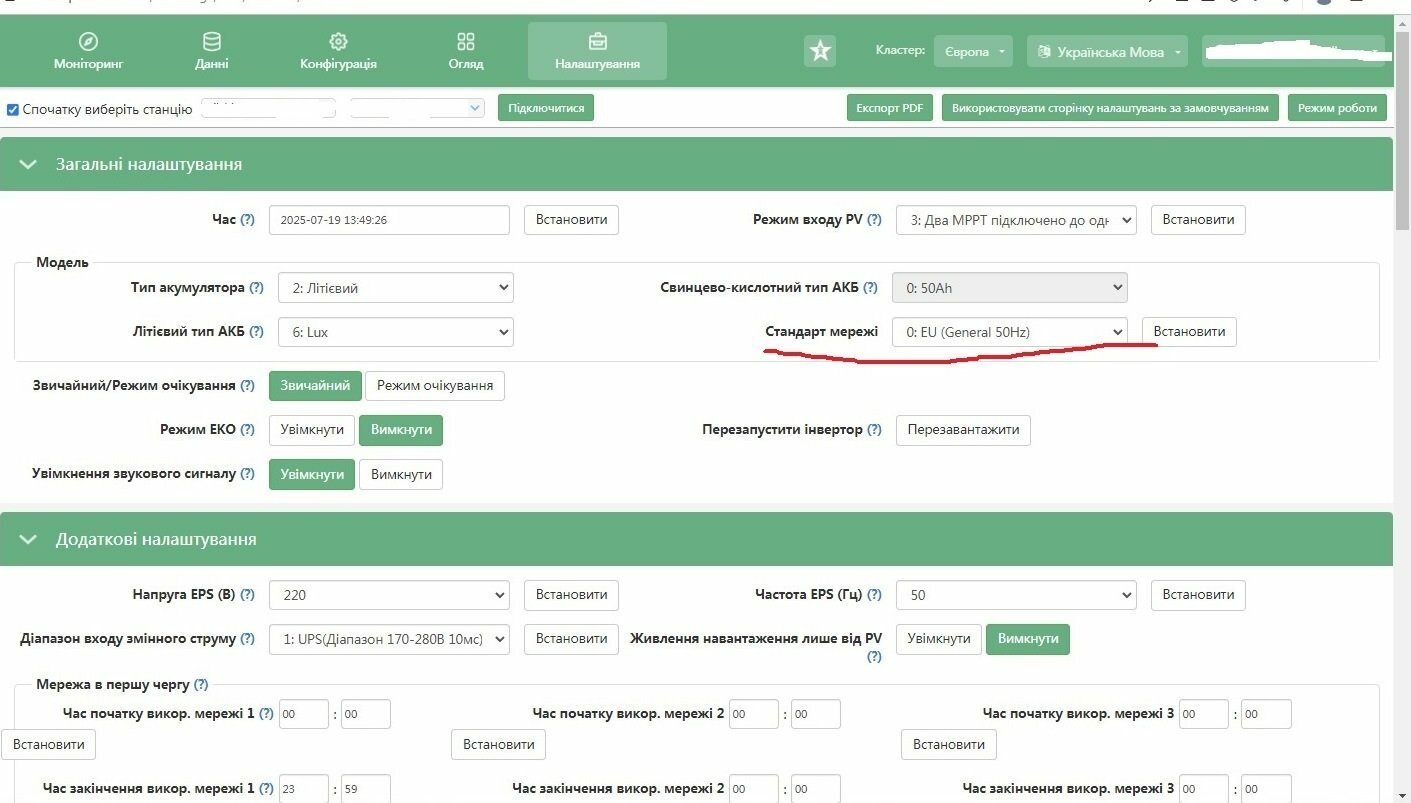Click the star favorites icon
Viewport: 1411px width, 803px height.
click(x=820, y=51)
